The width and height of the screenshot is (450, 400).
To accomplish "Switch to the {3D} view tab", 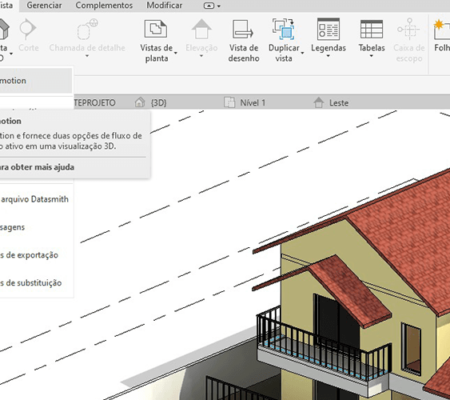I will 151,103.
